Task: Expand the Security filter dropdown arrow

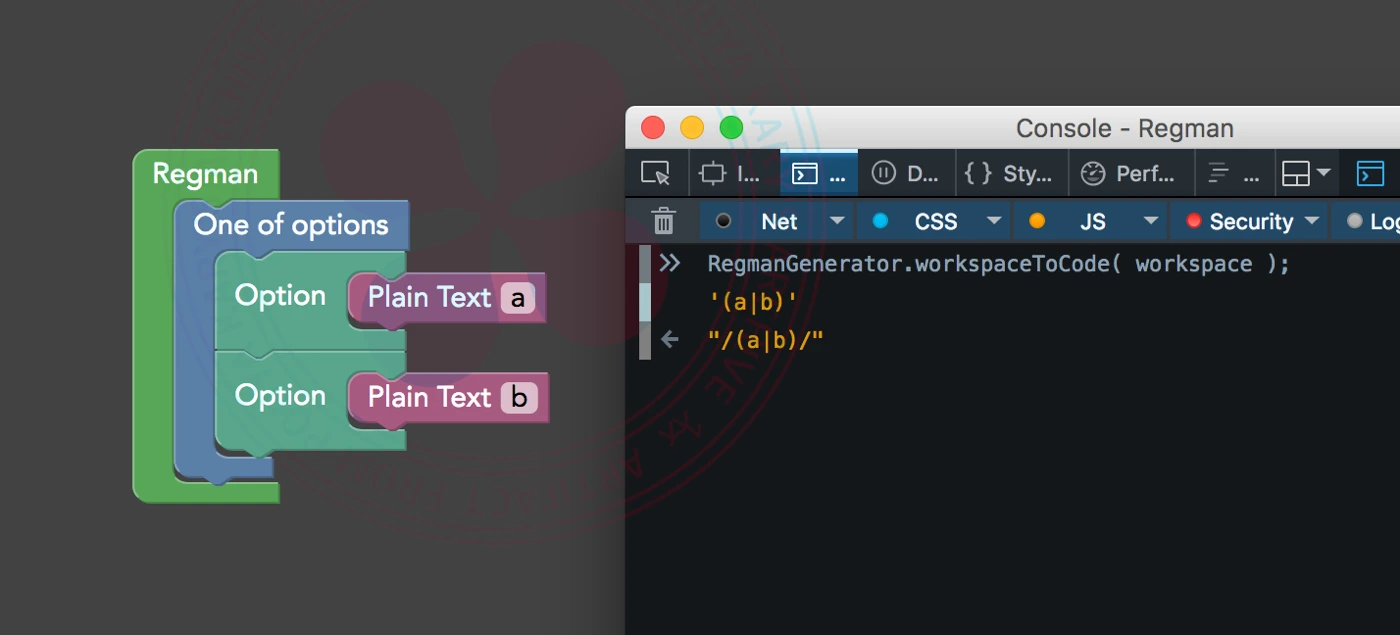Action: pyautogui.click(x=1311, y=221)
